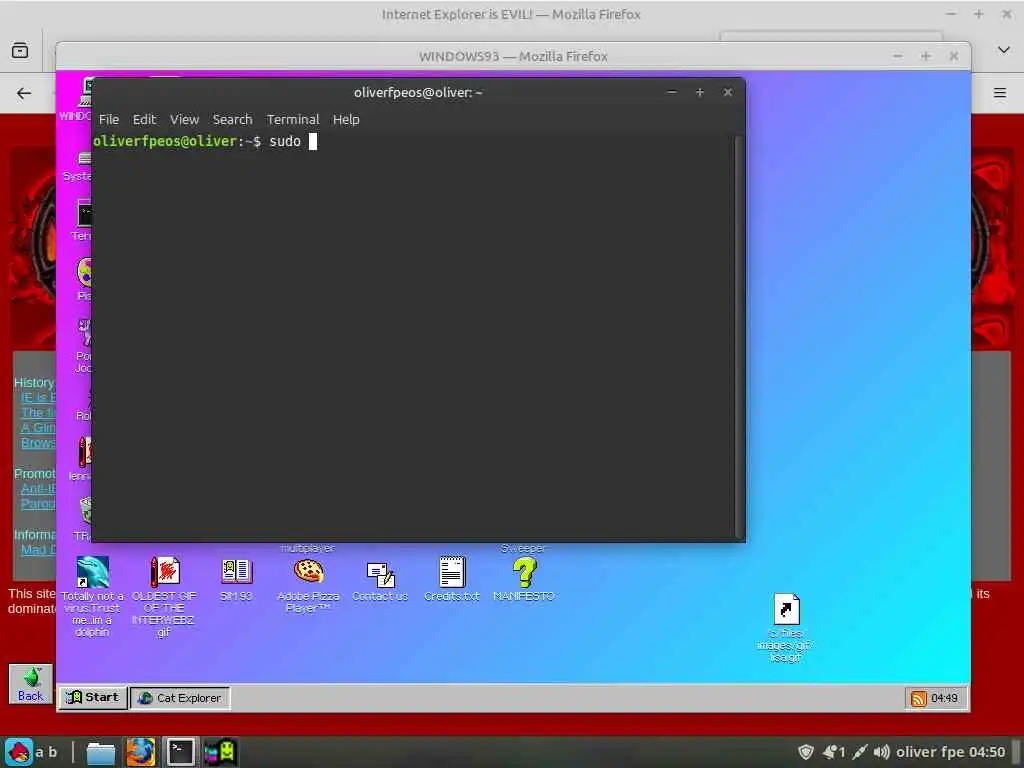Maximize the terminal window with plus button
This screenshot has width=1024, height=768.
(699, 93)
